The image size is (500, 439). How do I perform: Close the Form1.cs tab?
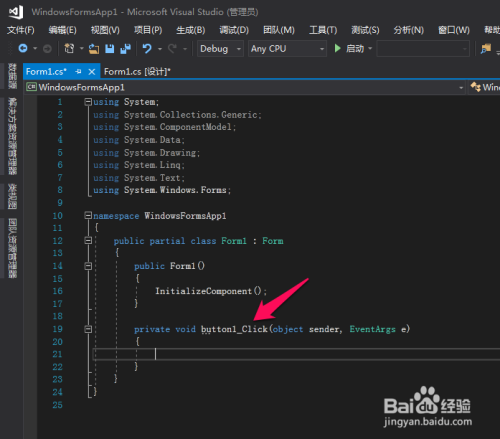pyautogui.click(x=92, y=72)
